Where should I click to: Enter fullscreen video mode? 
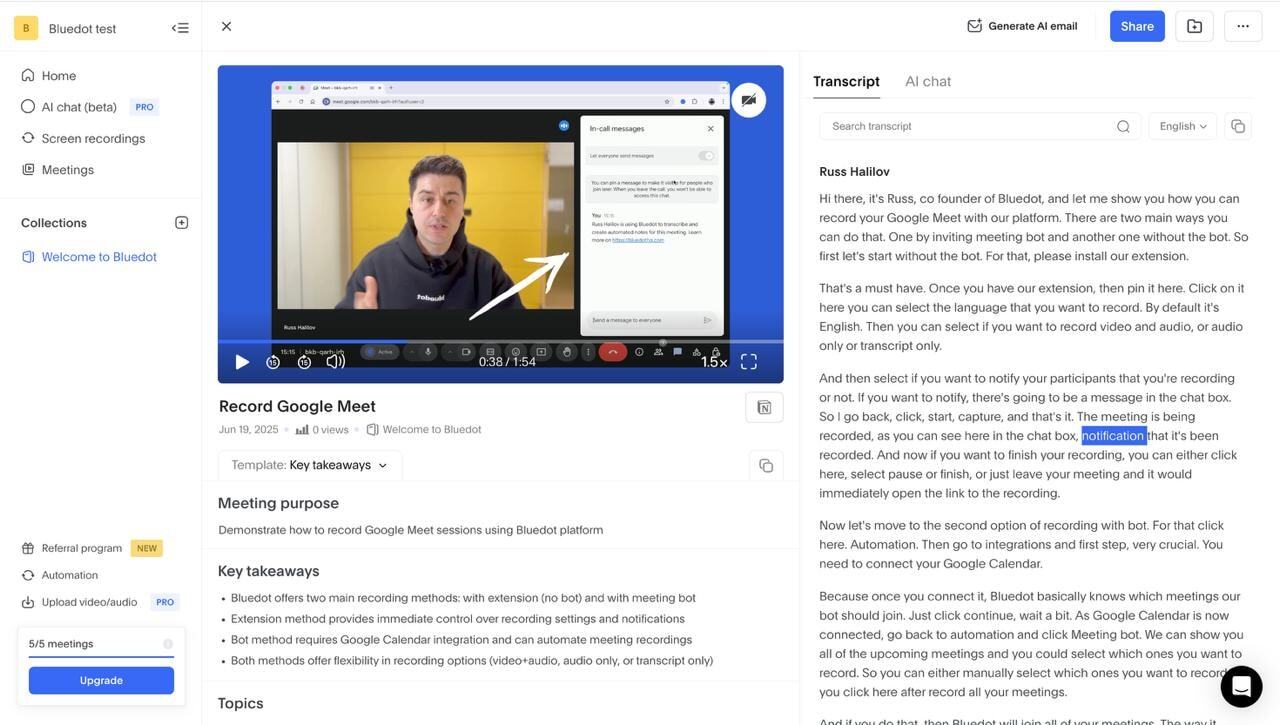(x=749, y=362)
